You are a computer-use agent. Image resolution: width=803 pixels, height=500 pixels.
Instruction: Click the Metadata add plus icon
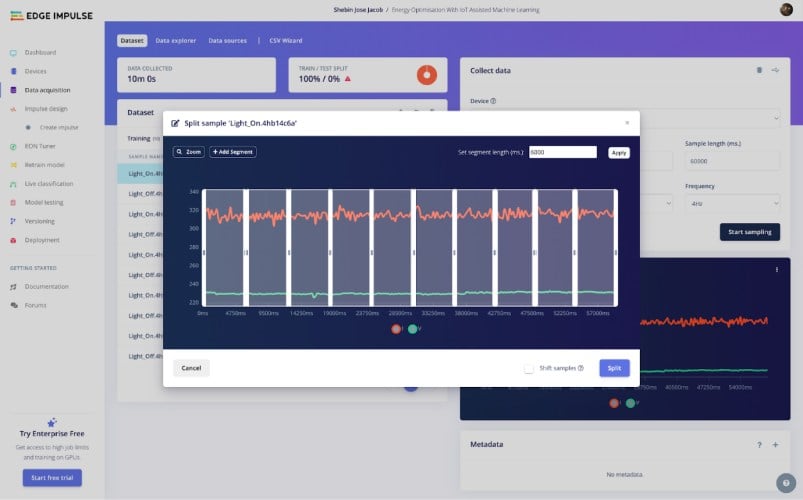(775, 444)
